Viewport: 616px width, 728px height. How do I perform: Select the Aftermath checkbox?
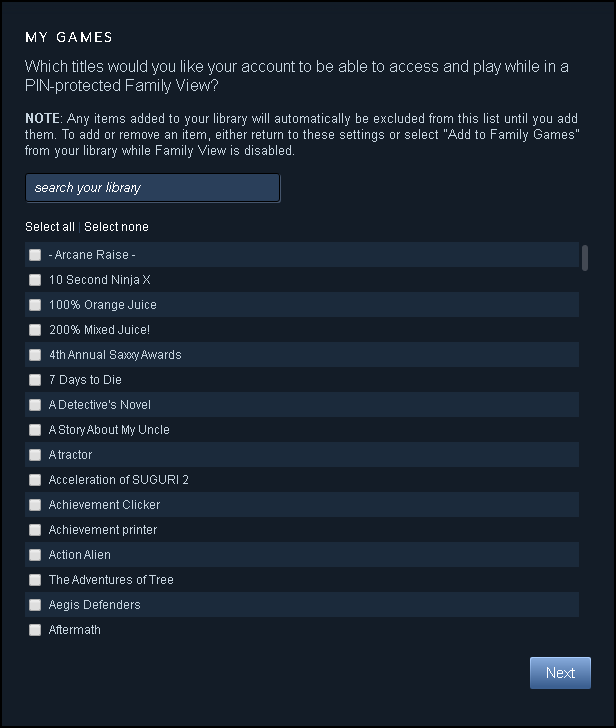pos(35,630)
